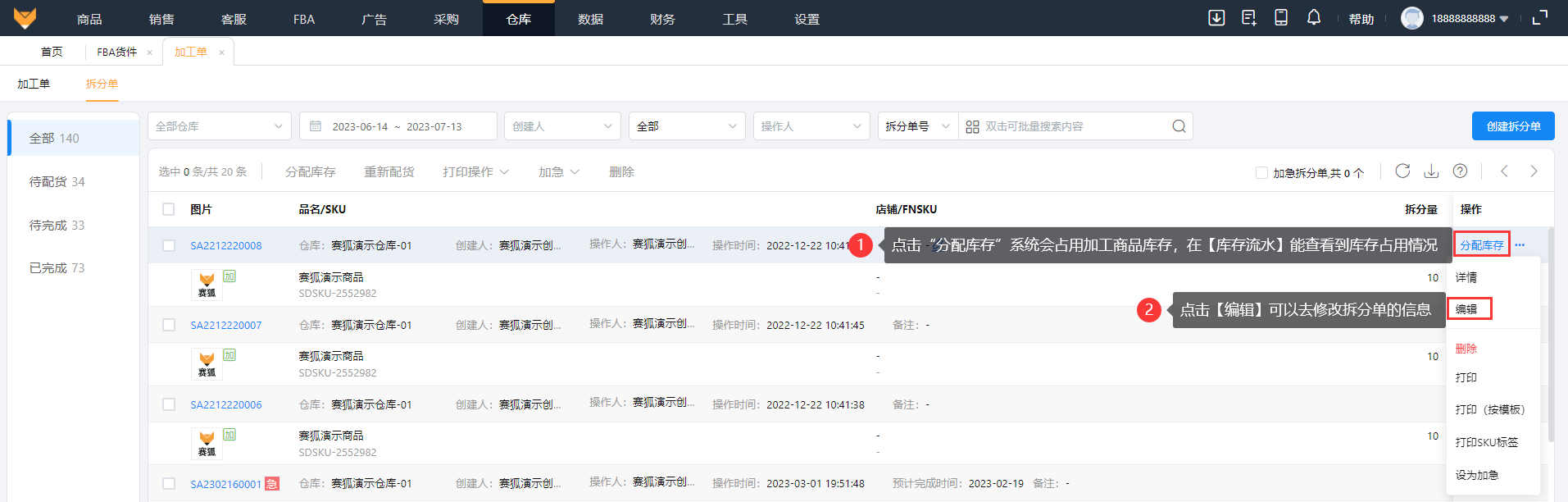1568x502 pixels.
Task: Go to previous page arrow
Action: pos(1504,171)
